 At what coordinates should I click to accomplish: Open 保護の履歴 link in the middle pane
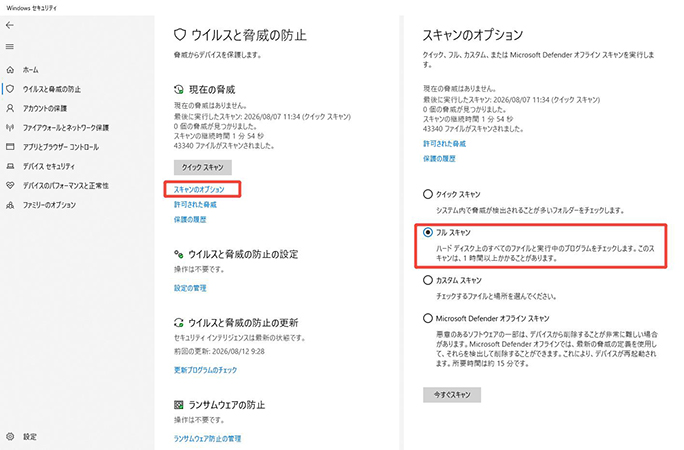pyautogui.click(x=190, y=219)
